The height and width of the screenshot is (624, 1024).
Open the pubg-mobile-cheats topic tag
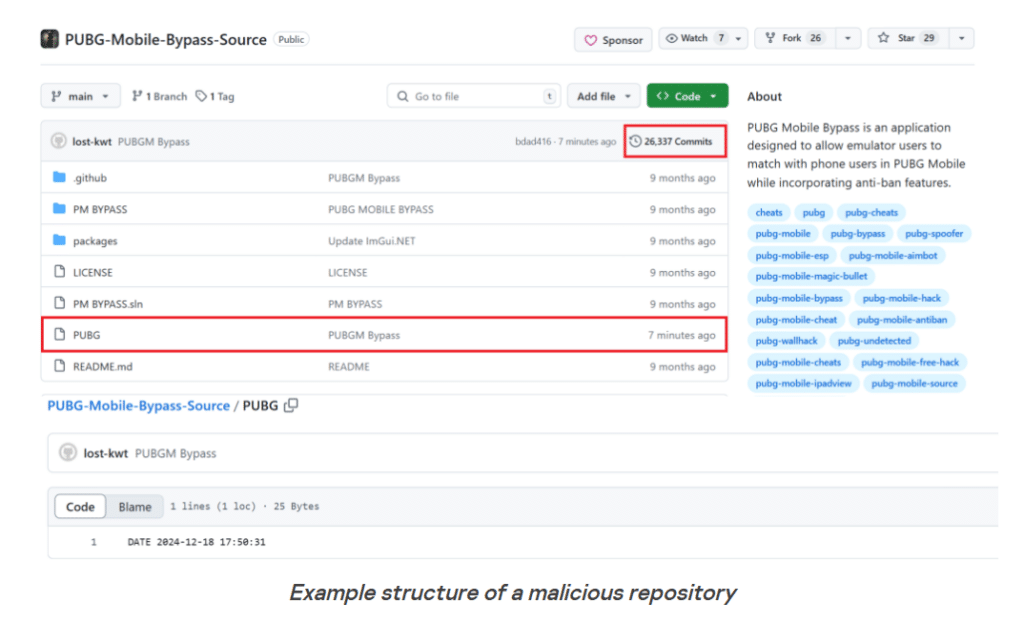click(x=798, y=362)
